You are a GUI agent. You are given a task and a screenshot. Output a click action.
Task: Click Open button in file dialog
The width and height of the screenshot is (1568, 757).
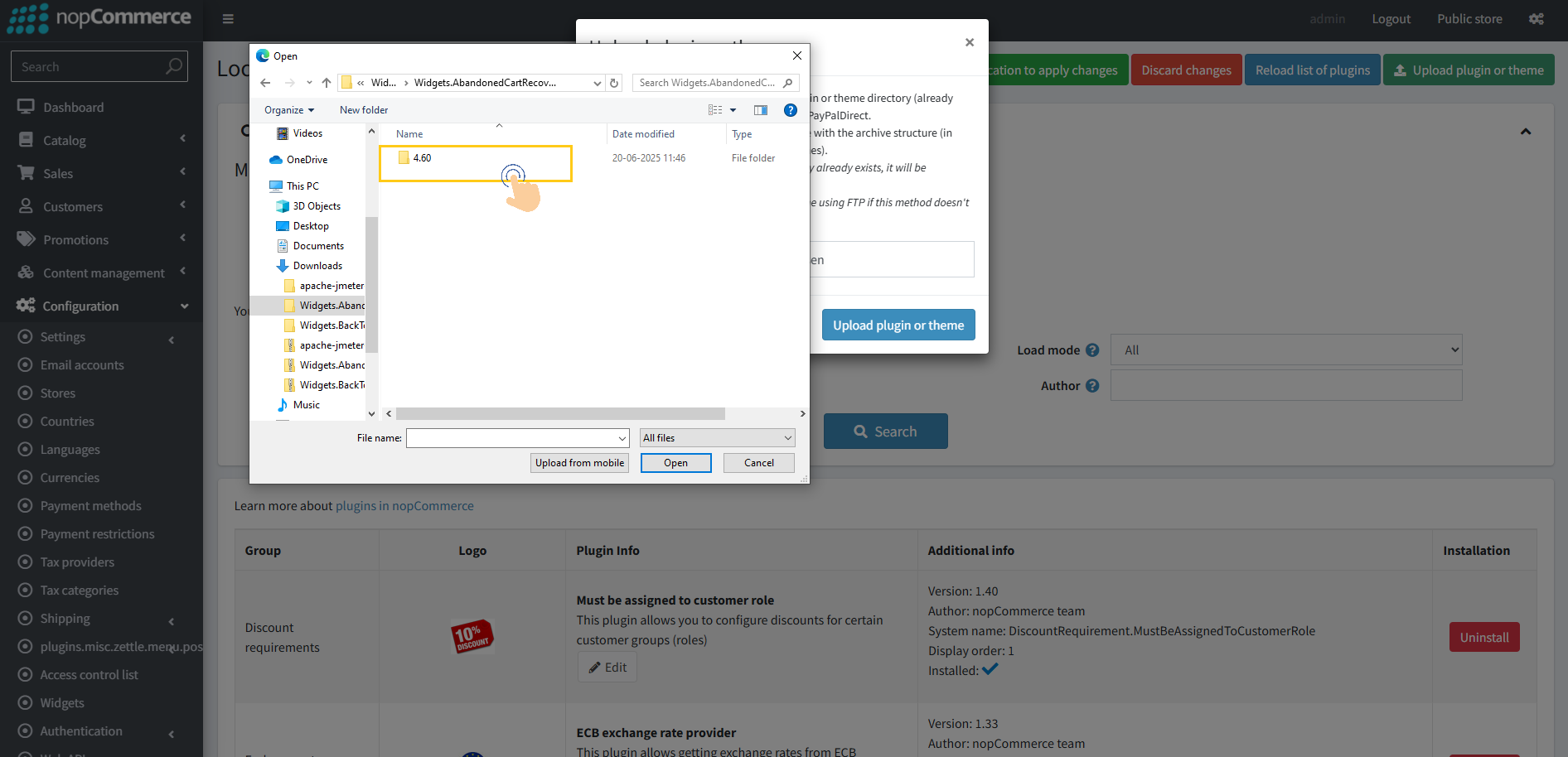(675, 463)
